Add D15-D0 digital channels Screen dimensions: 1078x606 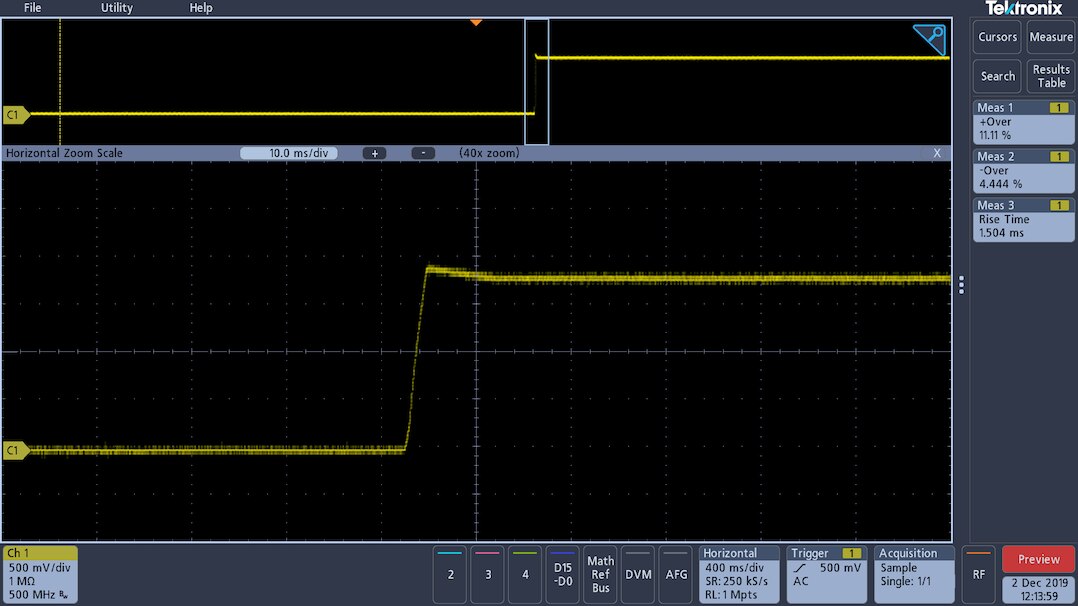(562, 574)
